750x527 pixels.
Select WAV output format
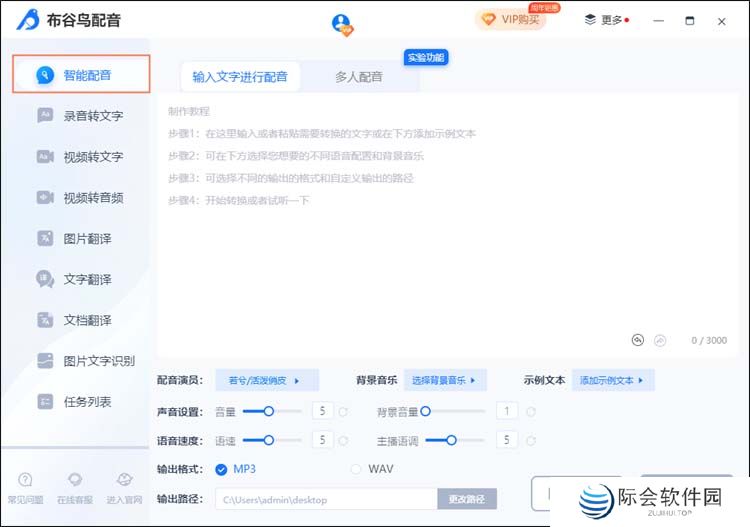356,469
